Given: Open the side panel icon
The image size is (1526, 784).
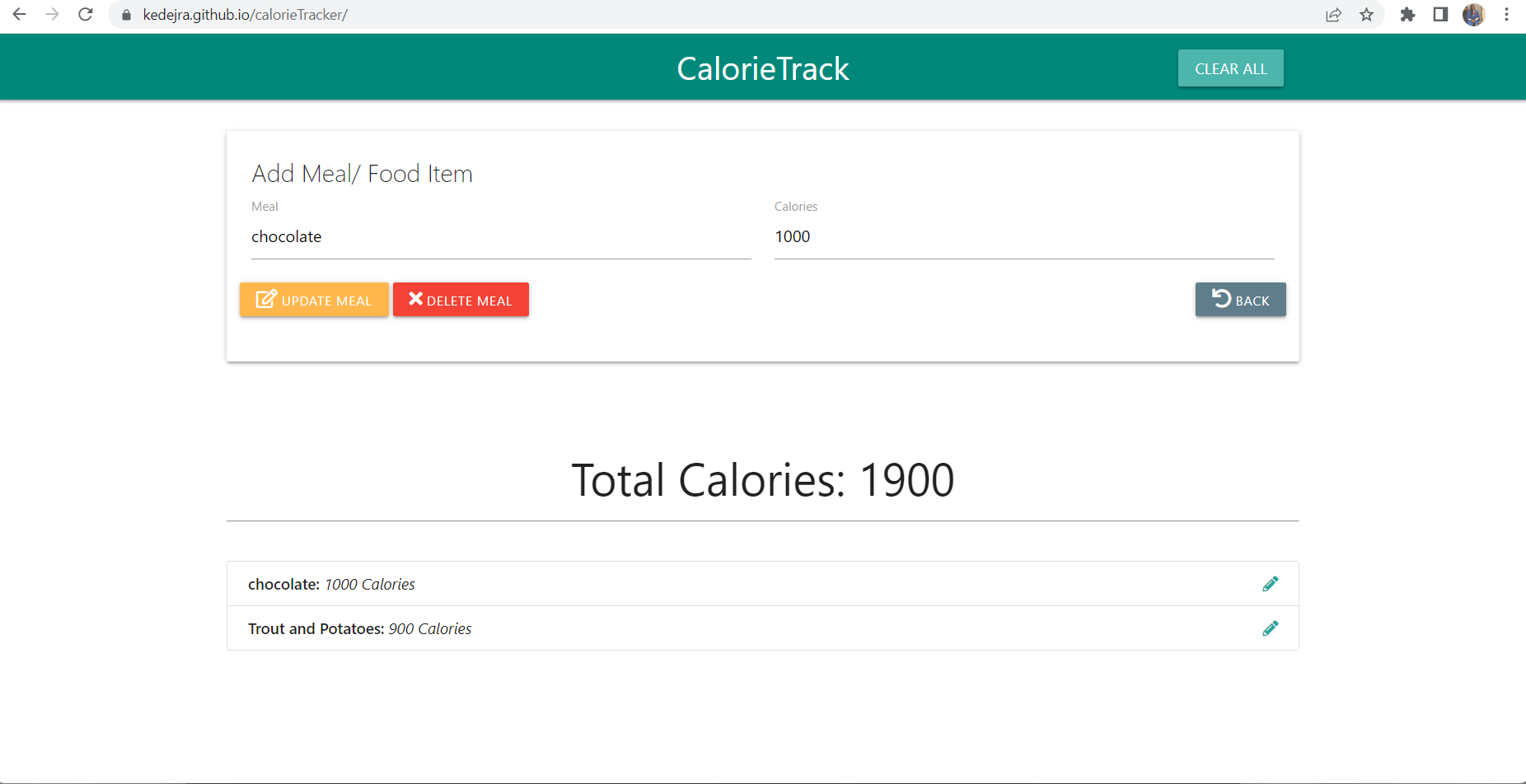Looking at the screenshot, I should click(1441, 14).
